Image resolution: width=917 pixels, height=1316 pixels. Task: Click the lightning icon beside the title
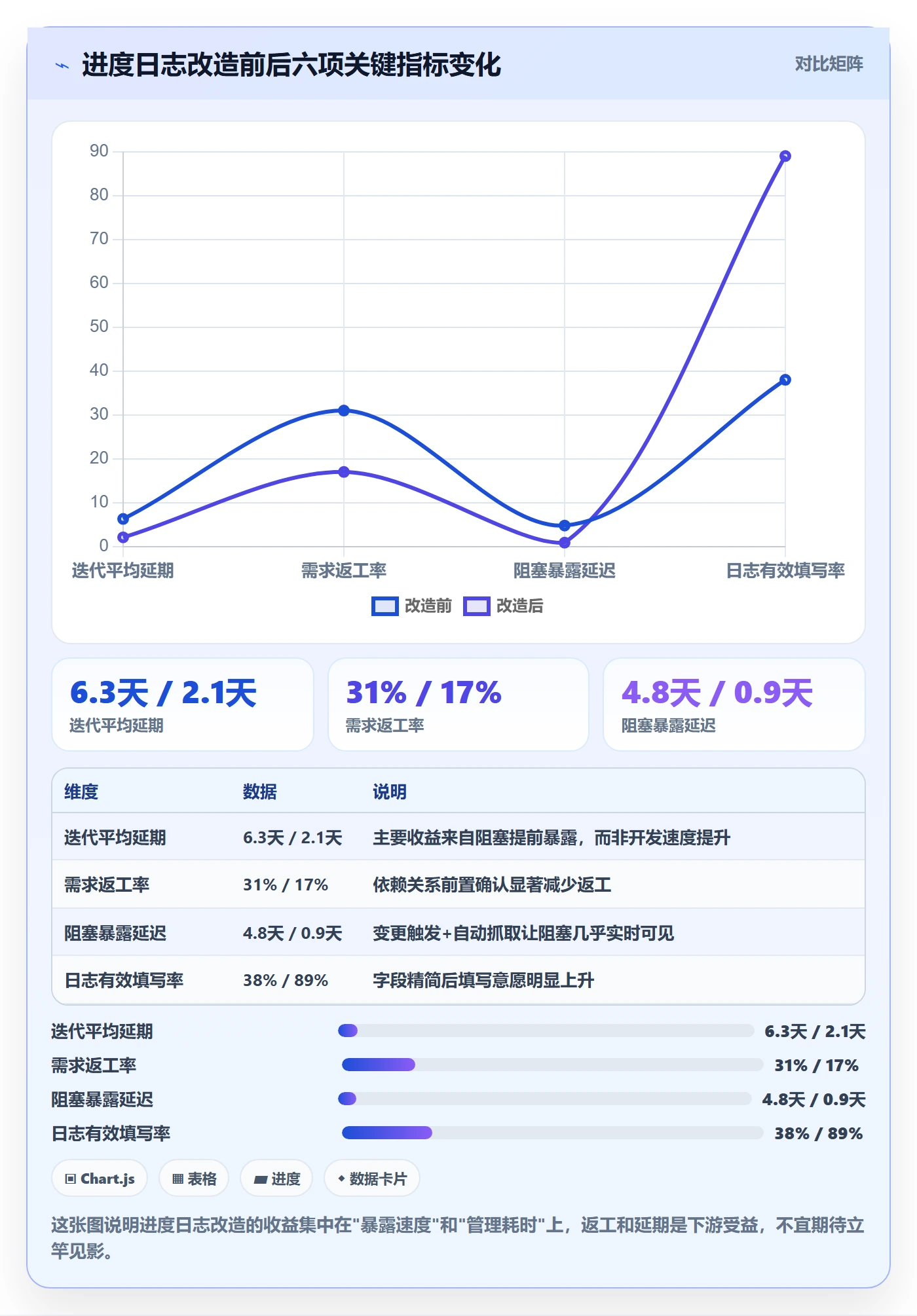(62, 65)
